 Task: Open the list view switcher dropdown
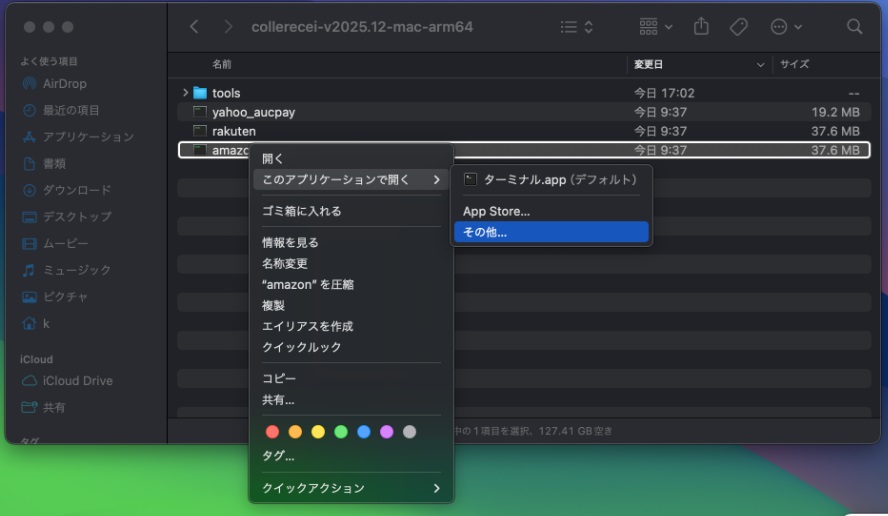tap(576, 27)
